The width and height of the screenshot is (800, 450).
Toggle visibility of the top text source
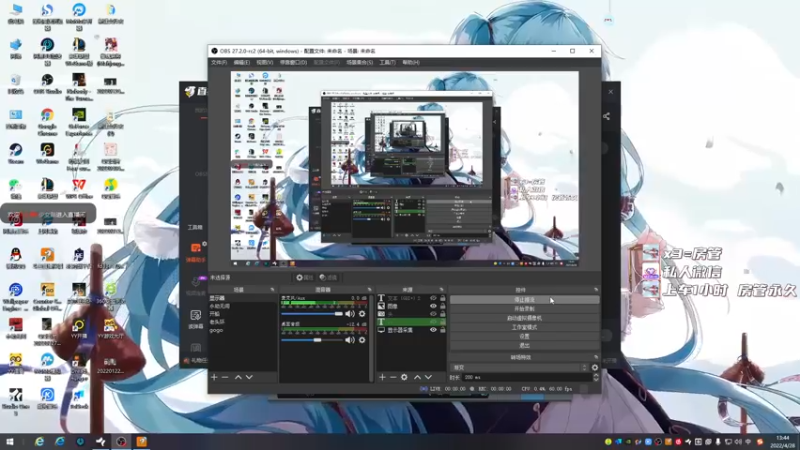tap(433, 298)
